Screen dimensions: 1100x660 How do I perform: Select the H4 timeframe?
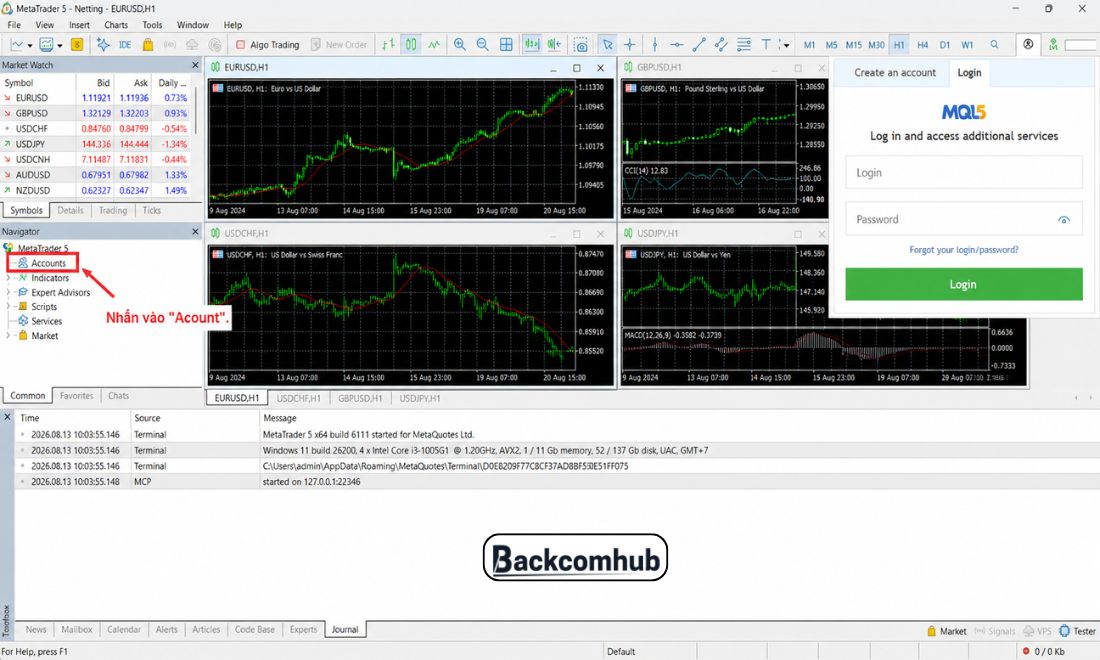[x=923, y=45]
